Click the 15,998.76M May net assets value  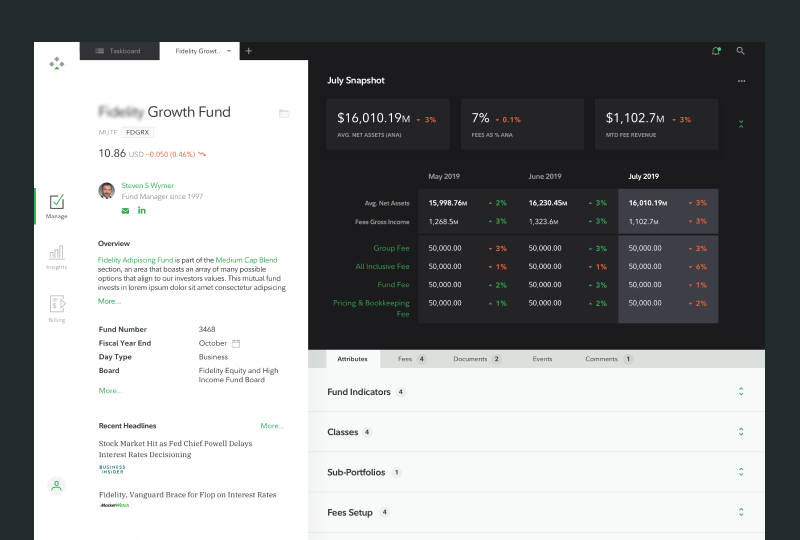click(x=447, y=203)
